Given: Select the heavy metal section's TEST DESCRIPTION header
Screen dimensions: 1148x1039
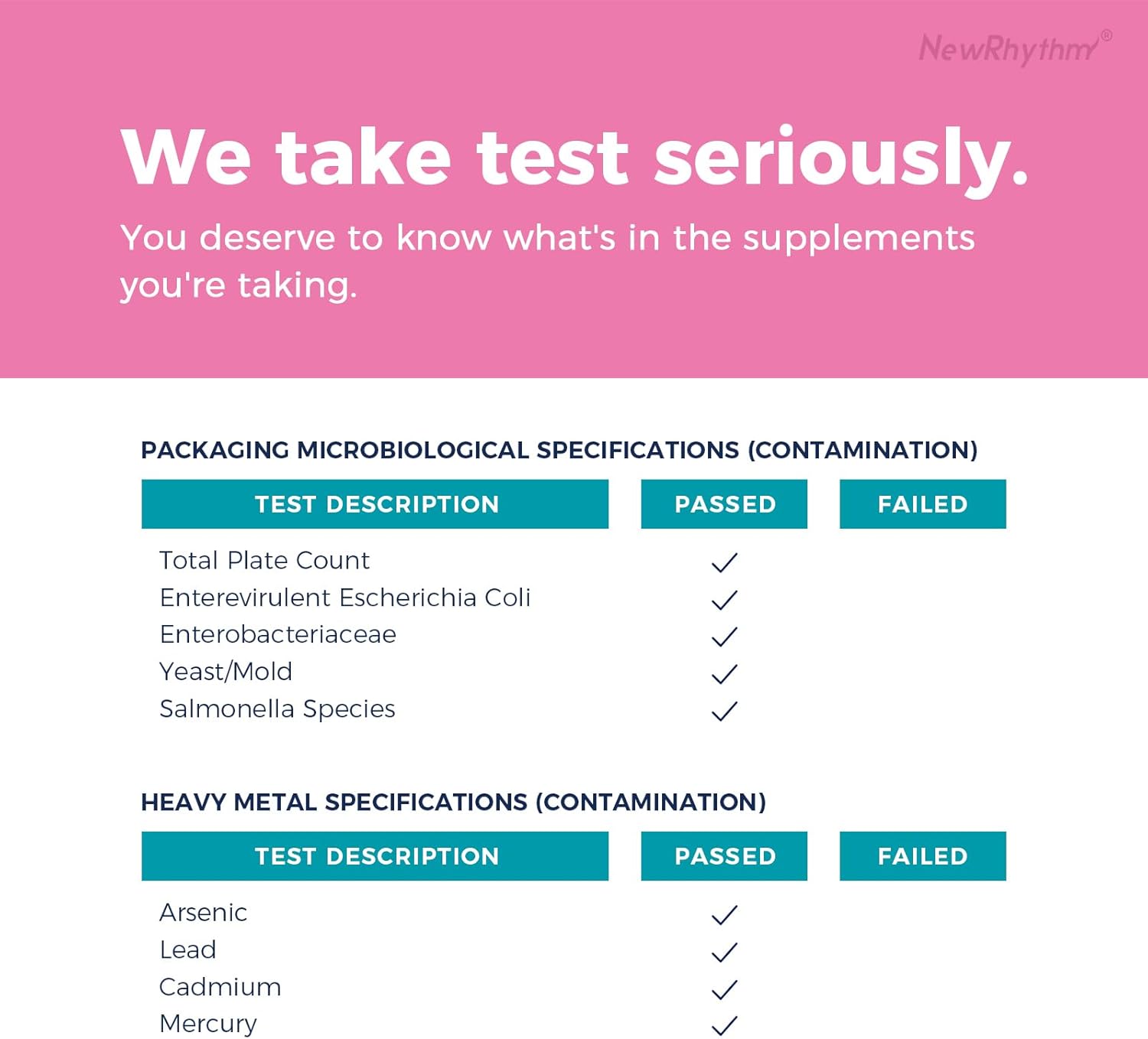Looking at the screenshot, I should click(375, 856).
